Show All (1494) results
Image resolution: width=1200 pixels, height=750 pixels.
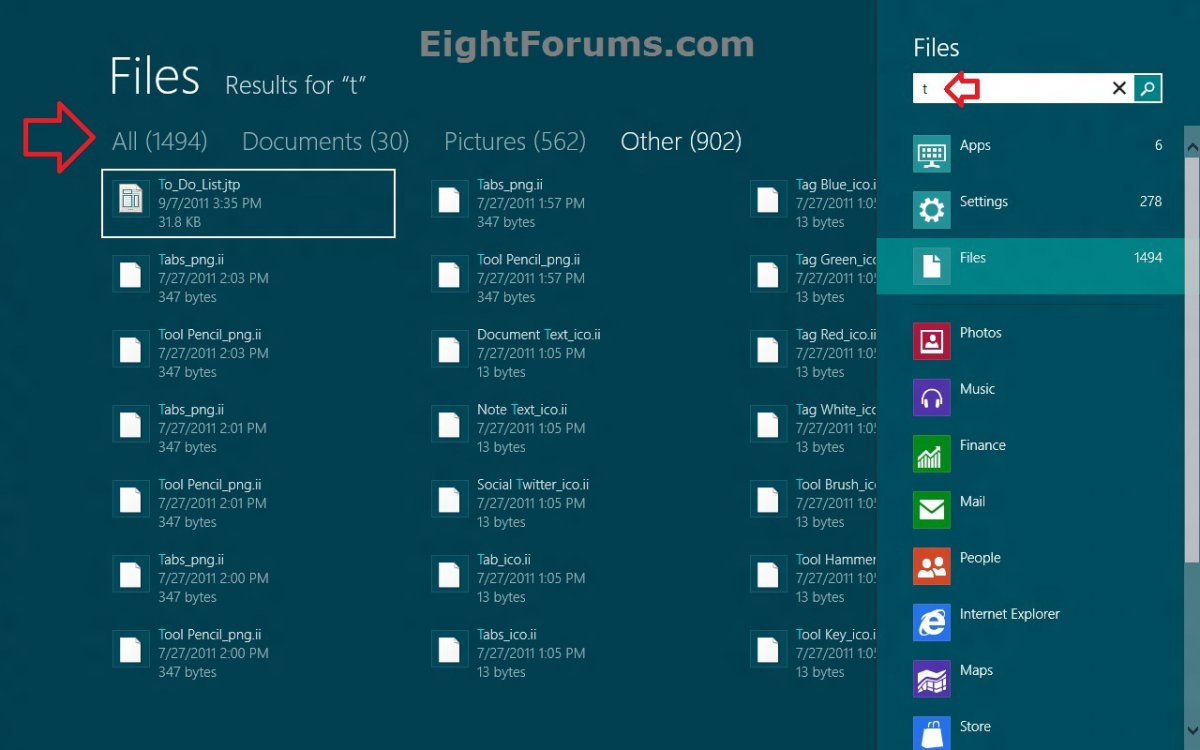(x=160, y=141)
